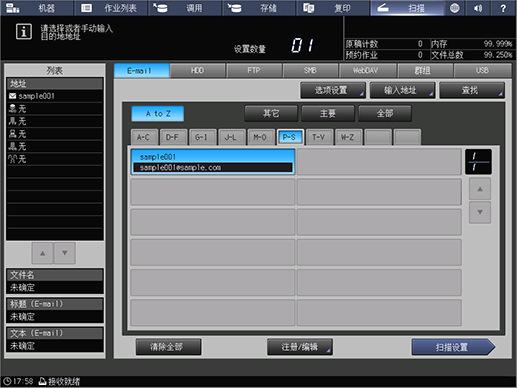Click the 内存 memory value 99.999%
Image resolution: width=517 pixels, height=388 pixels.
(498, 44)
